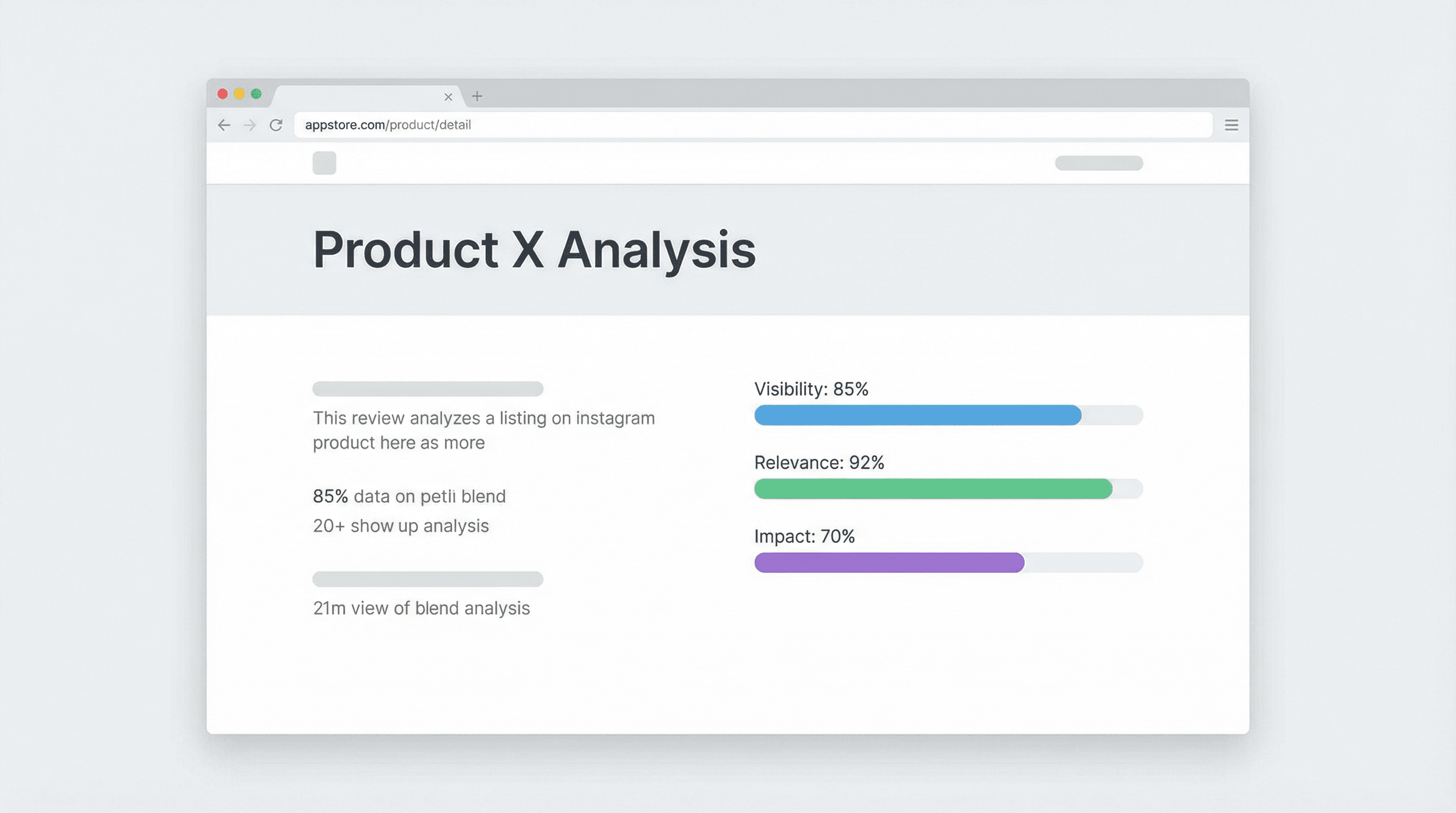
Task: Click the browser back arrow
Action: pyautogui.click(x=224, y=125)
